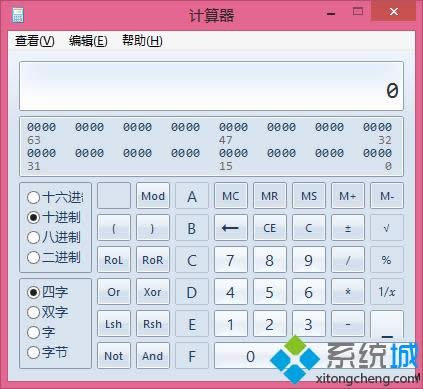Click the square root √ button
The width and height of the screenshot is (423, 389).
387,228
